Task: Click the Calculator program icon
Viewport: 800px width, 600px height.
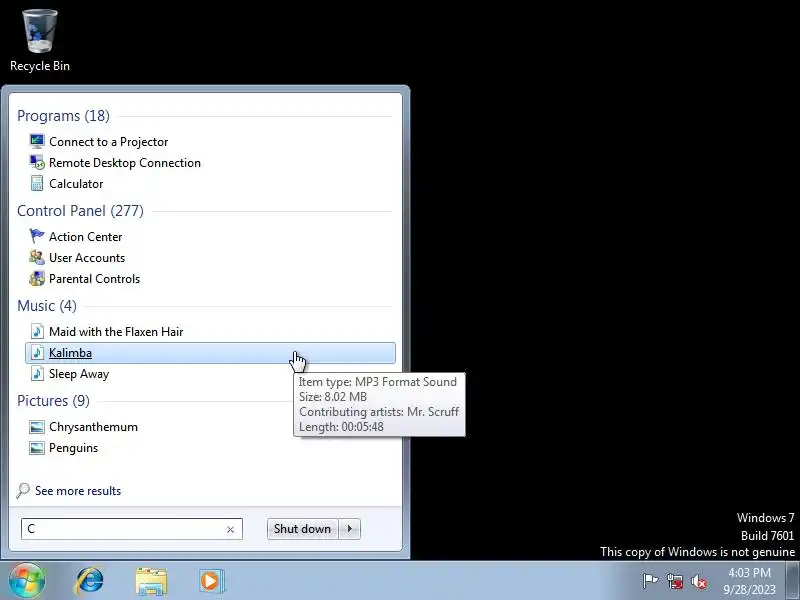Action: tap(37, 183)
